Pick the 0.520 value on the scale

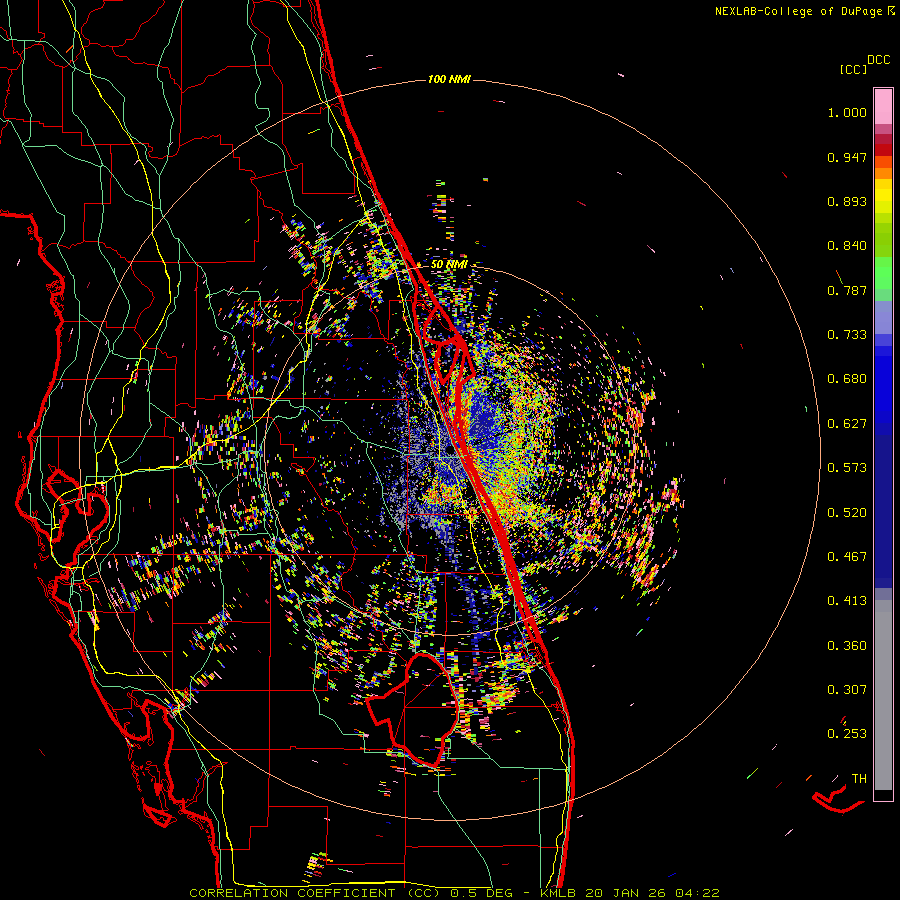[x=847, y=513]
